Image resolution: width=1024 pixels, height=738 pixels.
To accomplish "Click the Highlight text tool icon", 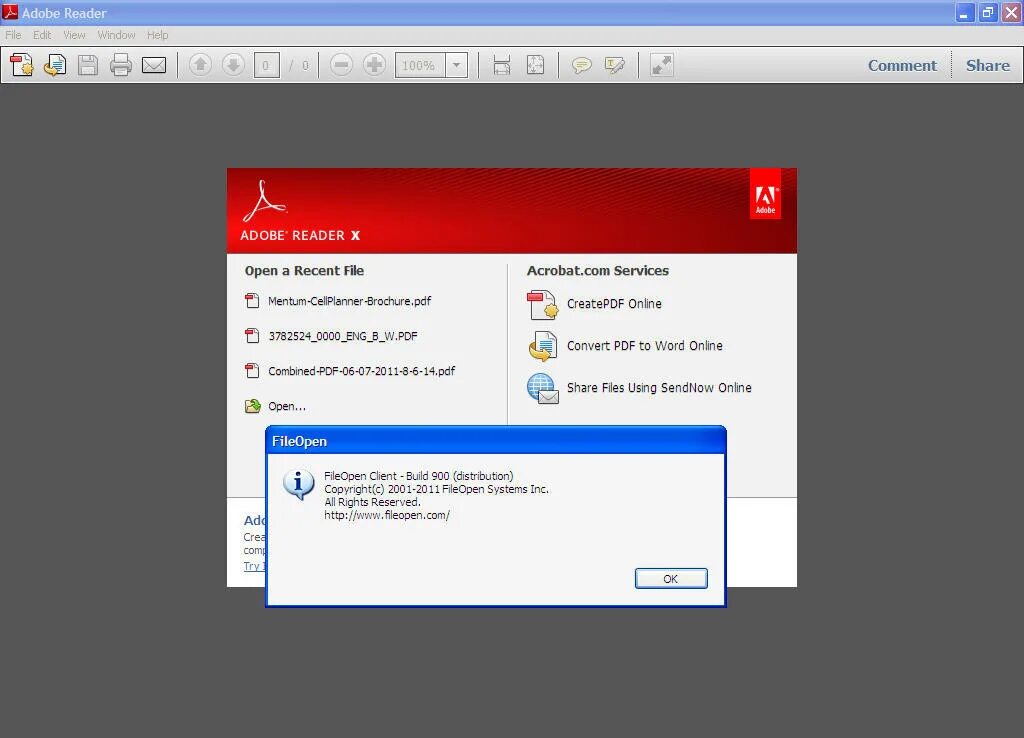I will [615, 65].
